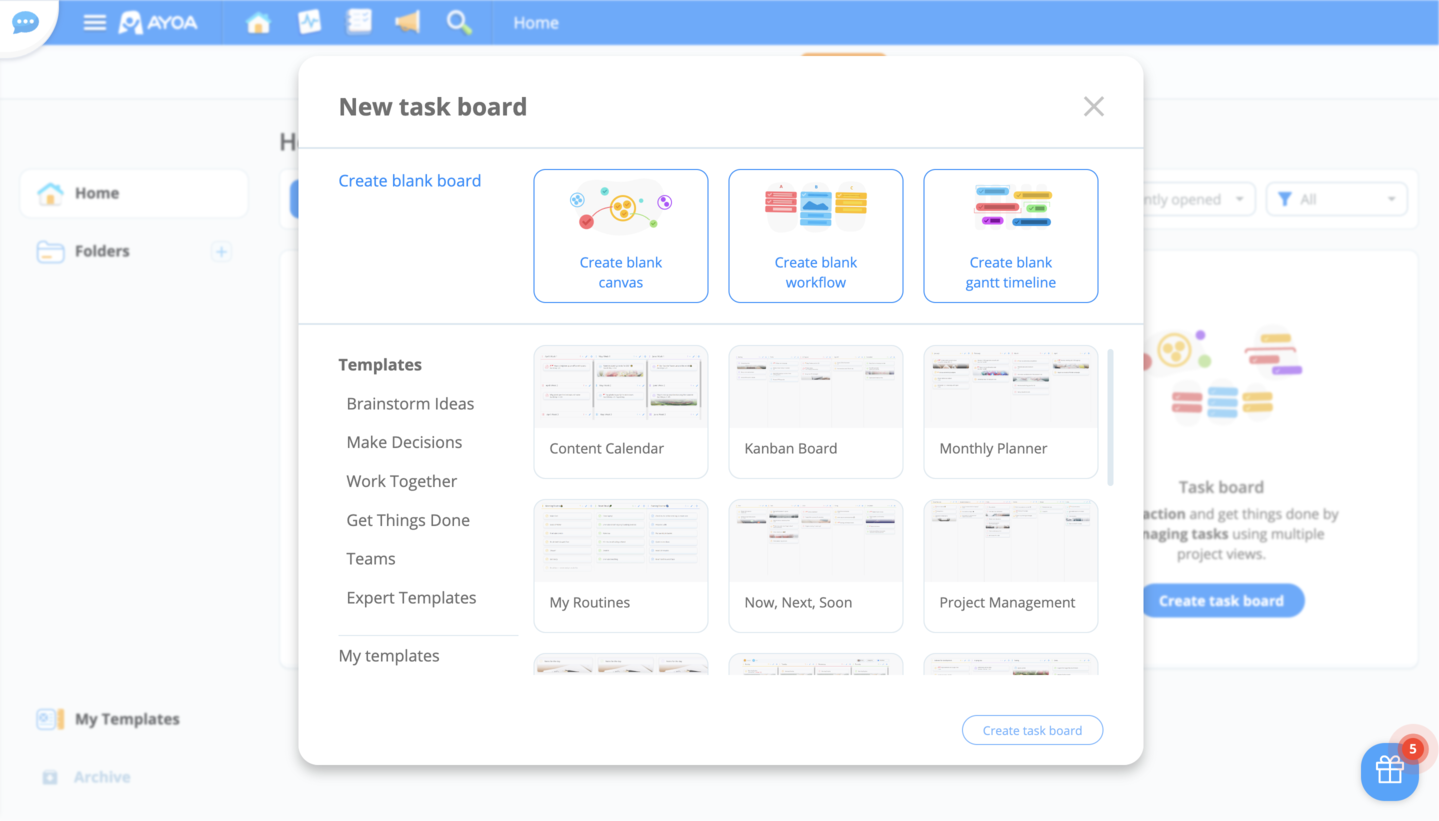
Task: Open the chat bubble icon
Action: (x=25, y=22)
